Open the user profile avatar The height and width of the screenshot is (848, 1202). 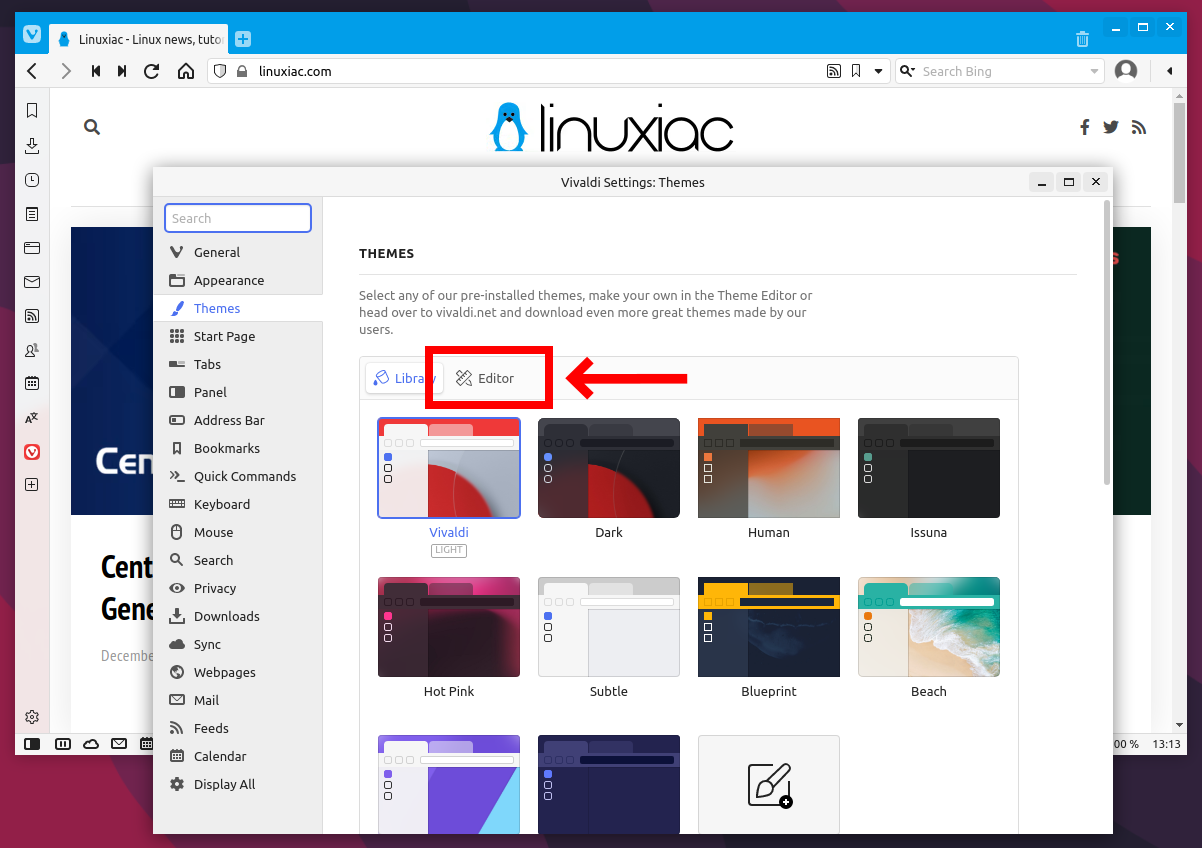pos(1126,71)
